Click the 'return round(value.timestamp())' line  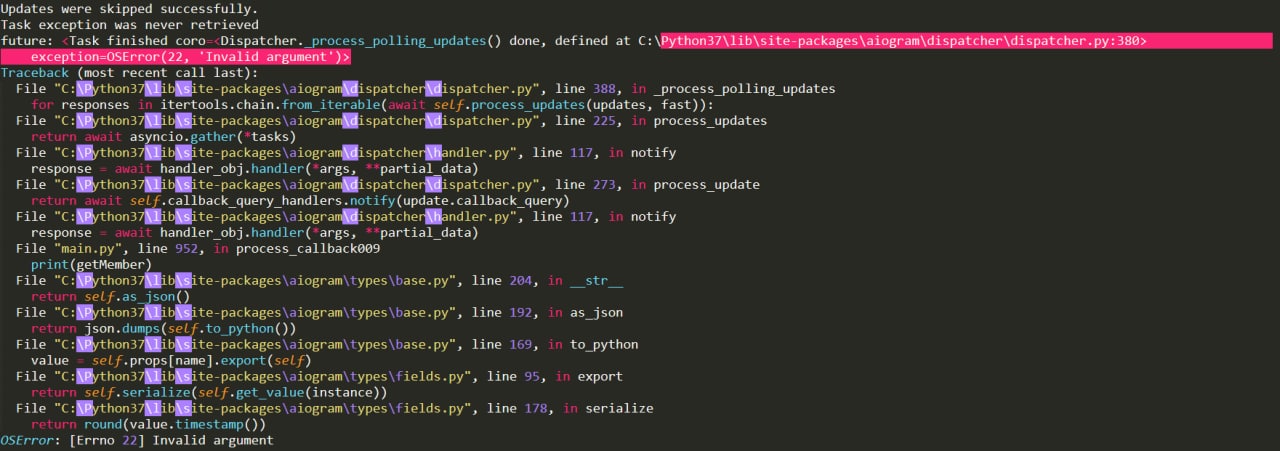(148, 424)
